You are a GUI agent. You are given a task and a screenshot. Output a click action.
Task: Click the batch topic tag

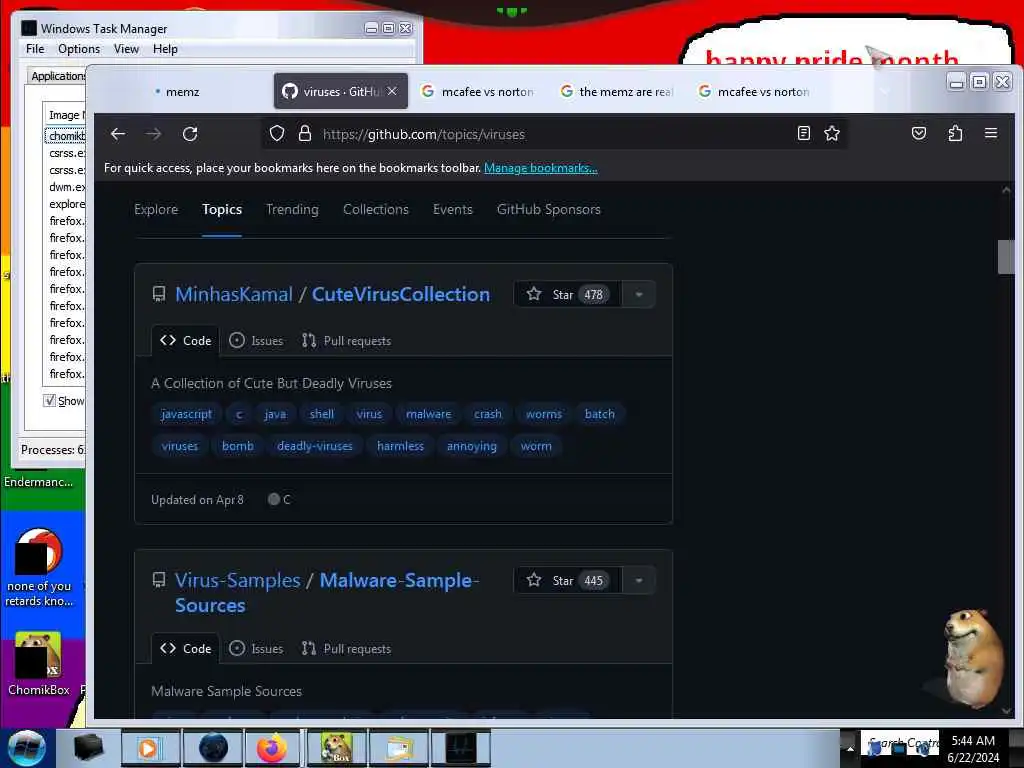tap(600, 413)
